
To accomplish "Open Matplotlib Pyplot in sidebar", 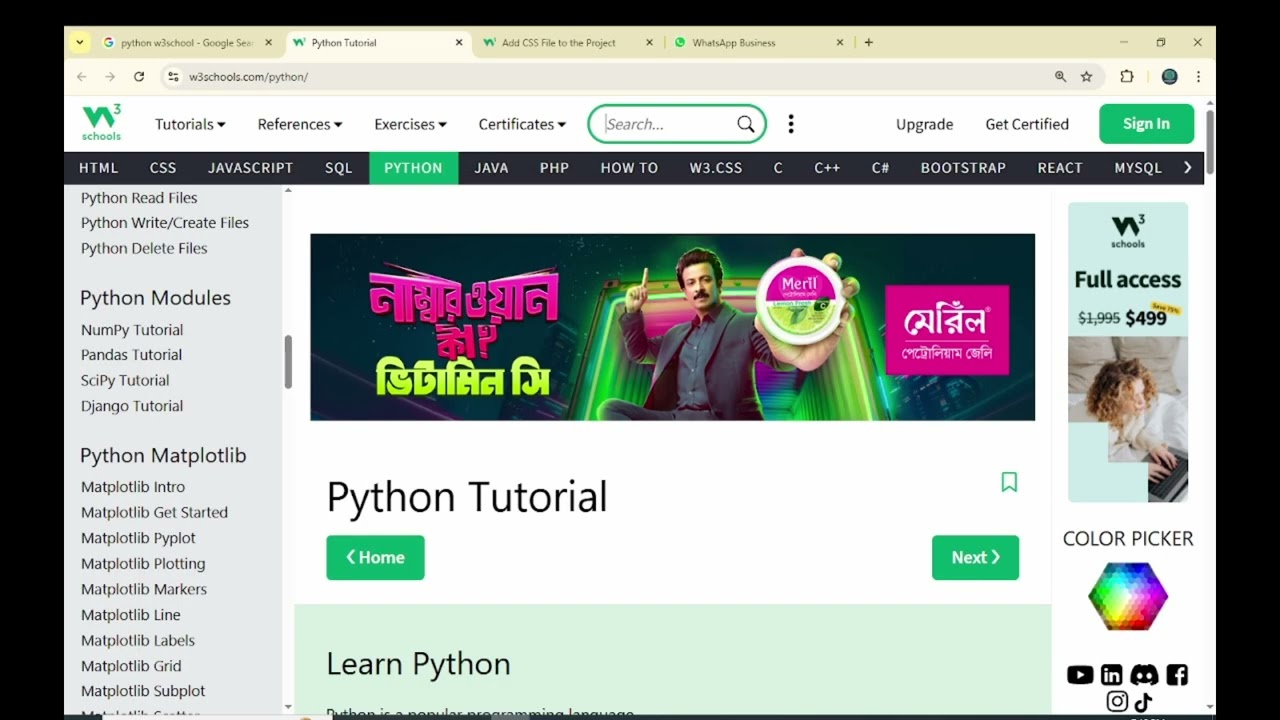I will pos(138,538).
